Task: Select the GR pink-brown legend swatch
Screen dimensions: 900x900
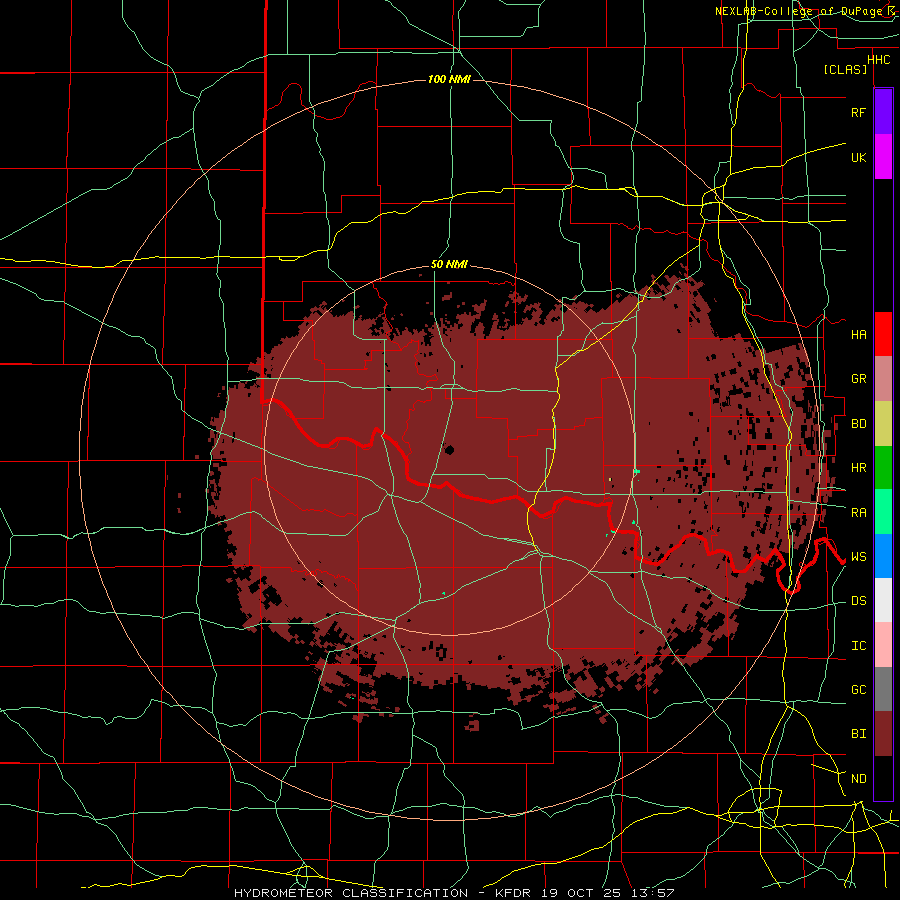Action: [x=883, y=378]
